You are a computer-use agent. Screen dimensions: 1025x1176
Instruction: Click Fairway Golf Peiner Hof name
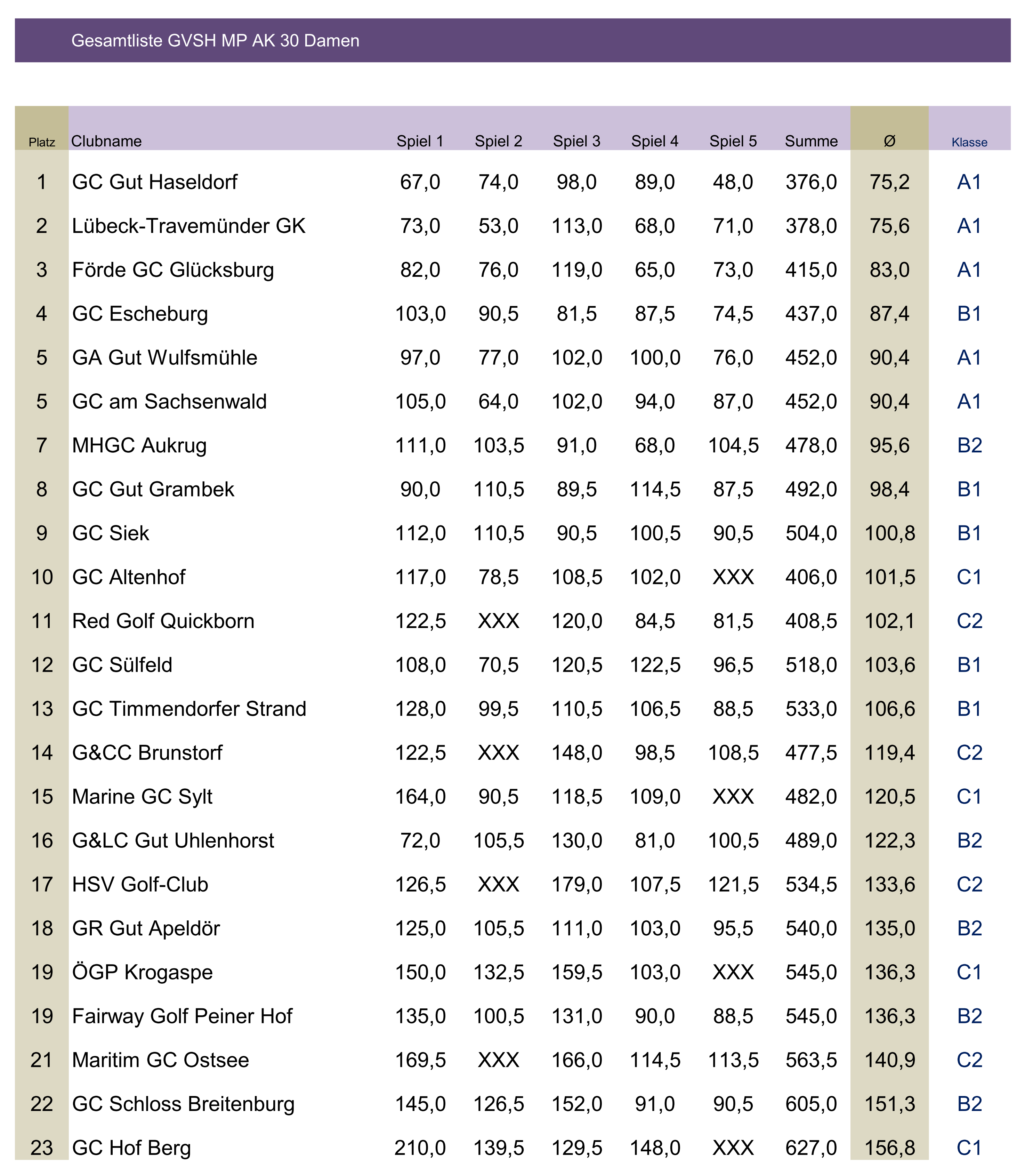182,1016
